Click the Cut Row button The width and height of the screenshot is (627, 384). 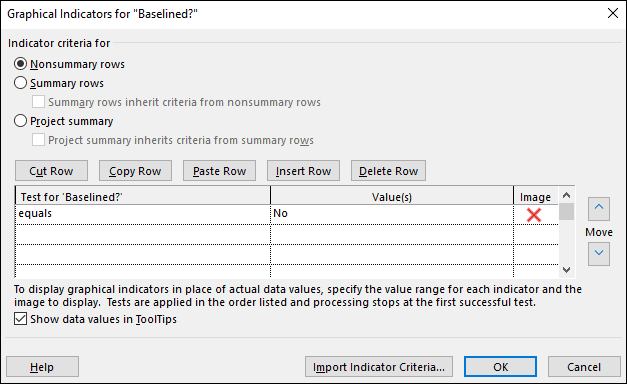51,171
